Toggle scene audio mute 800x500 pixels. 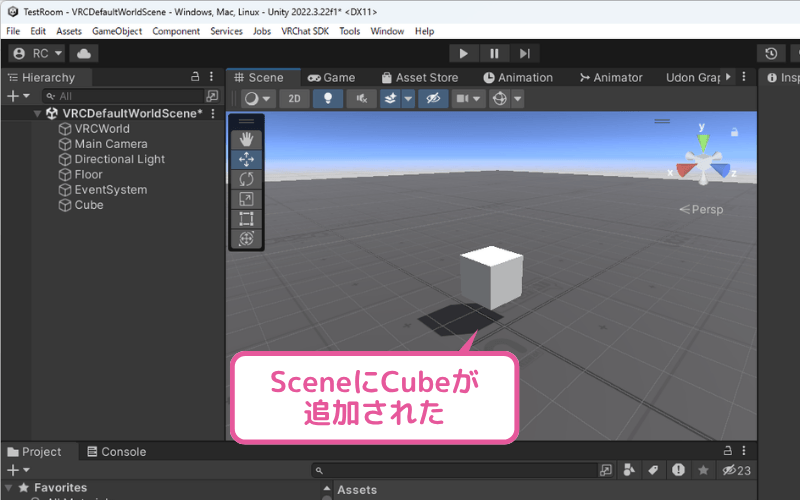point(362,99)
